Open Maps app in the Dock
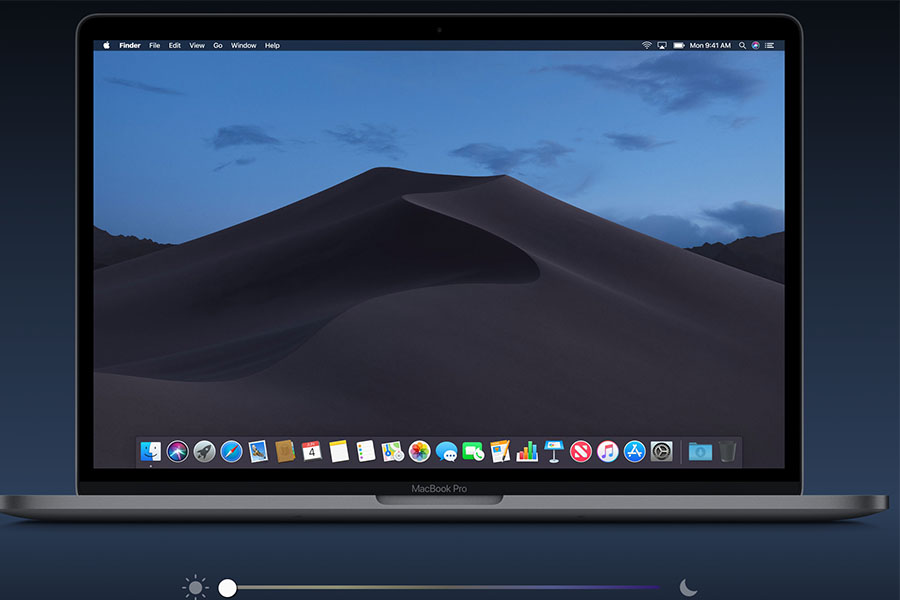This screenshot has height=600, width=900. pyautogui.click(x=393, y=451)
